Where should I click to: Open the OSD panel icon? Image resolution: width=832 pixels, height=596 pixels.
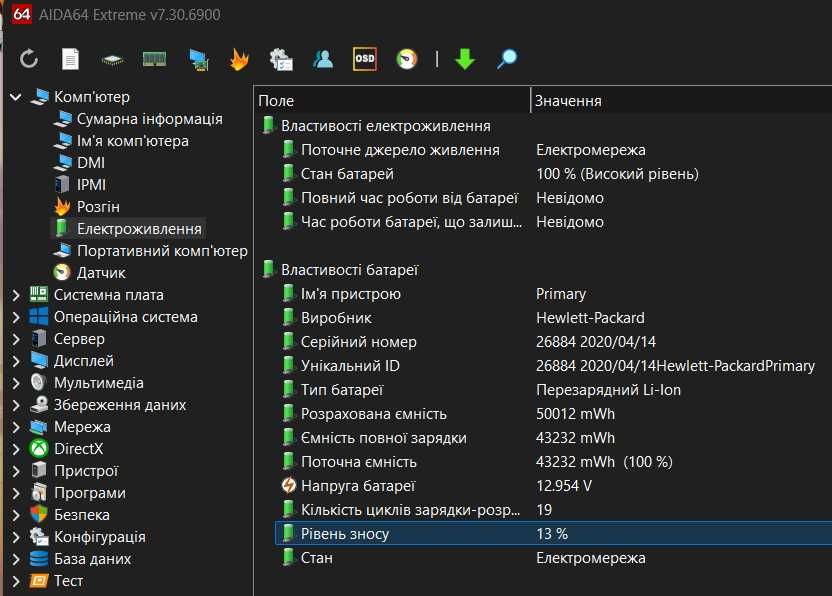(x=365, y=59)
